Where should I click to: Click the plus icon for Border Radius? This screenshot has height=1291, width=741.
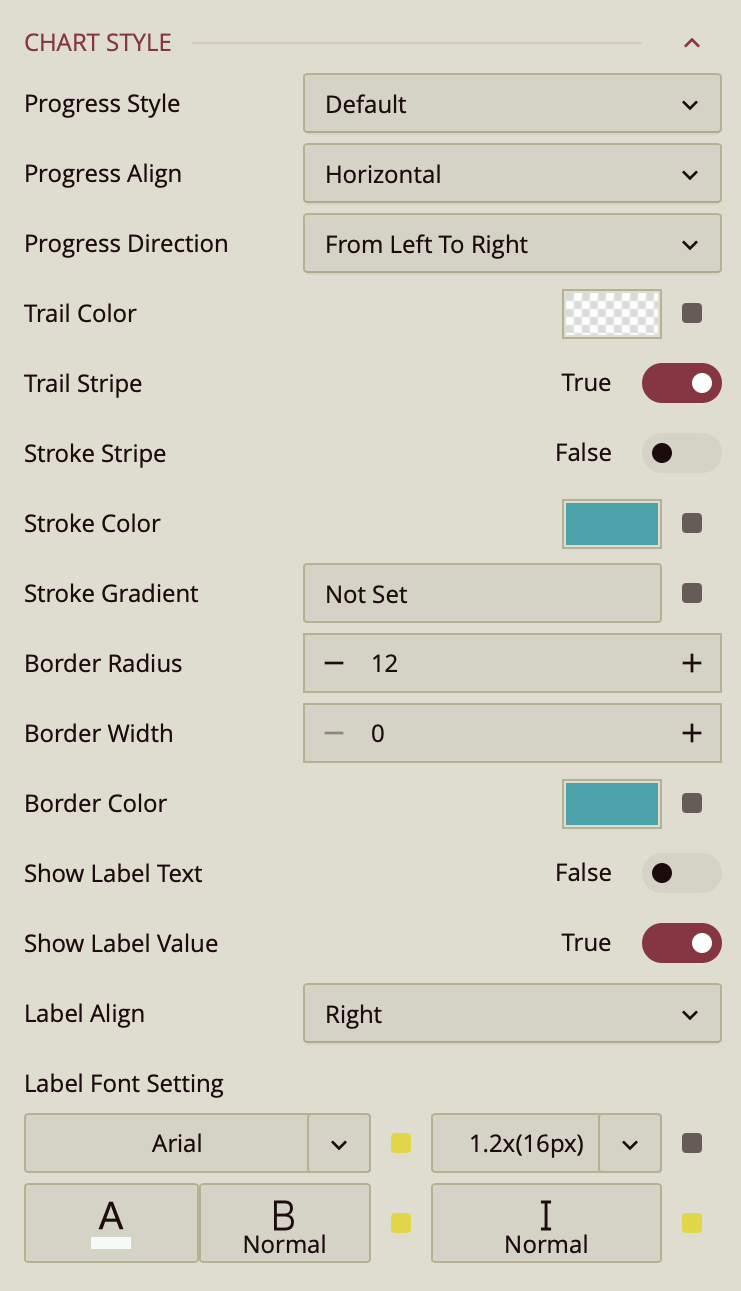pyautogui.click(x=691, y=663)
